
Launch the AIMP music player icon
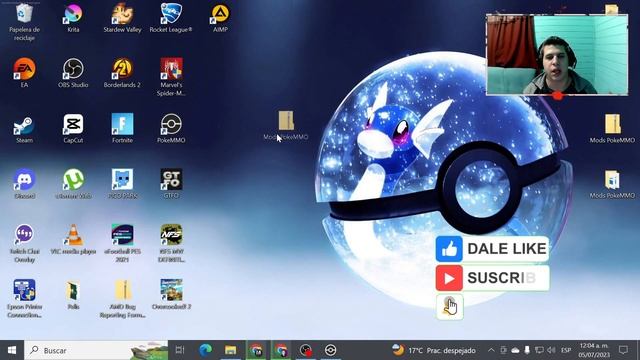220,18
